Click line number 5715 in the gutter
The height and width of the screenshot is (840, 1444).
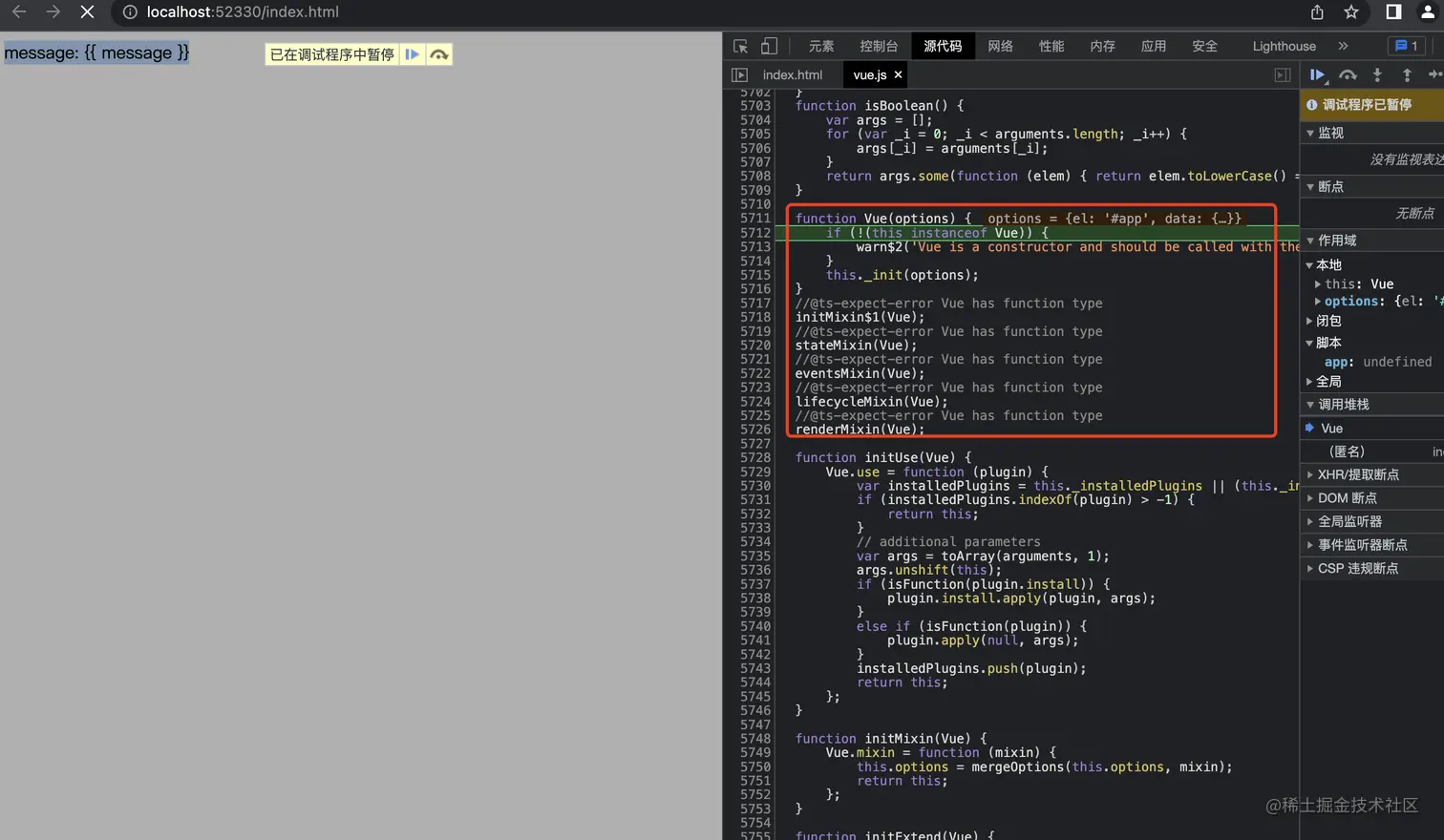754,275
